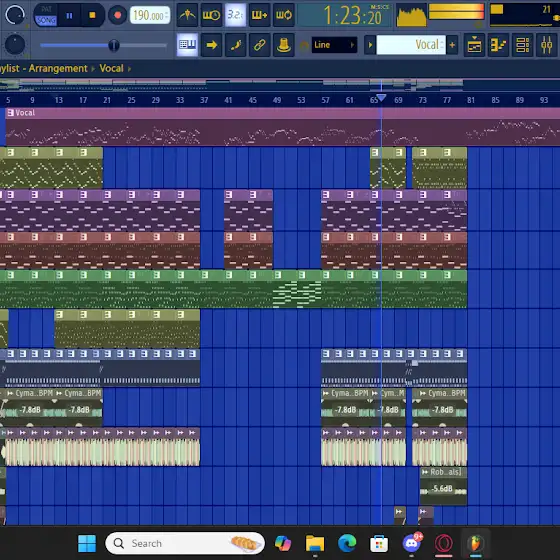Open the Vocal clip menu icon

pyautogui.click(x=10, y=113)
